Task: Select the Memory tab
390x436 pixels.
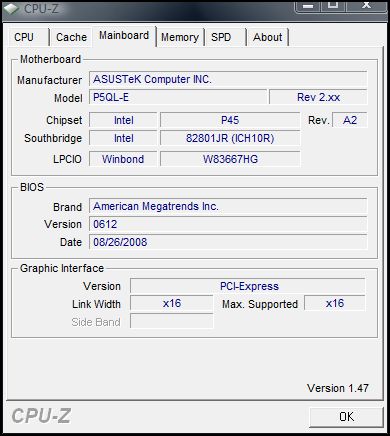Action: pos(180,37)
